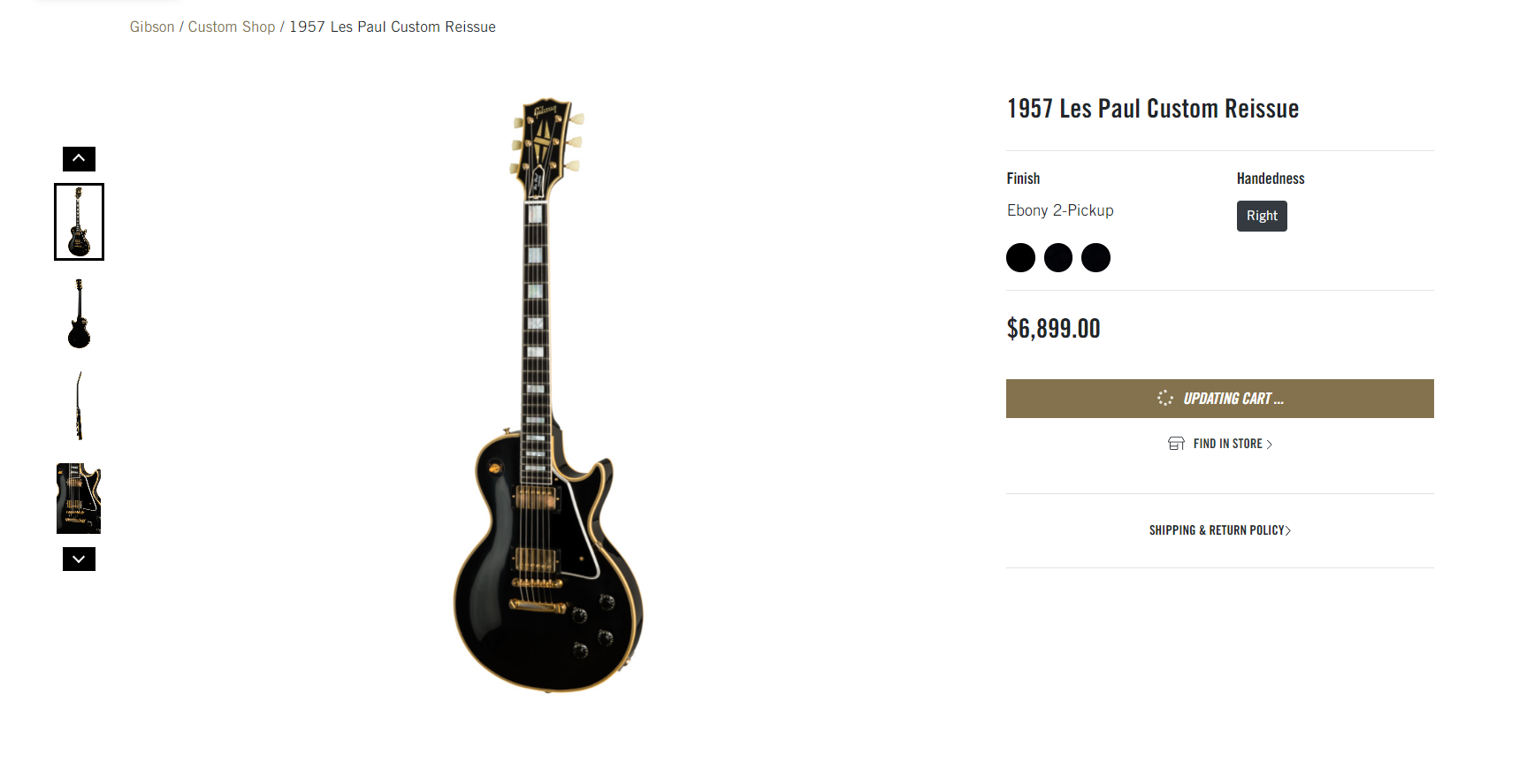Go to Gibson in the breadcrumb
Viewport: 1519px width, 784px height.
(152, 27)
